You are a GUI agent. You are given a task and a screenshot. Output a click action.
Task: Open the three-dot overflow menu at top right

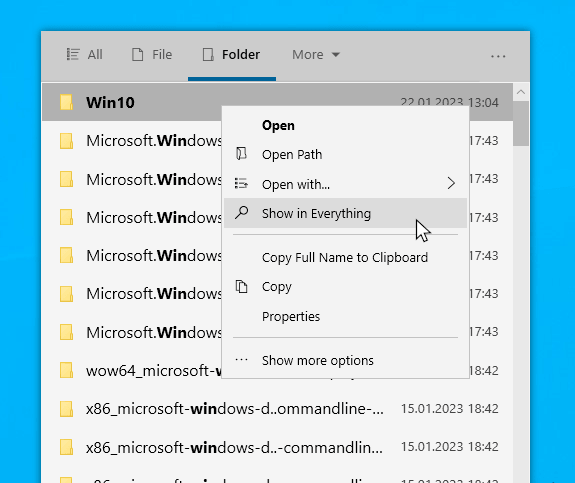498,56
